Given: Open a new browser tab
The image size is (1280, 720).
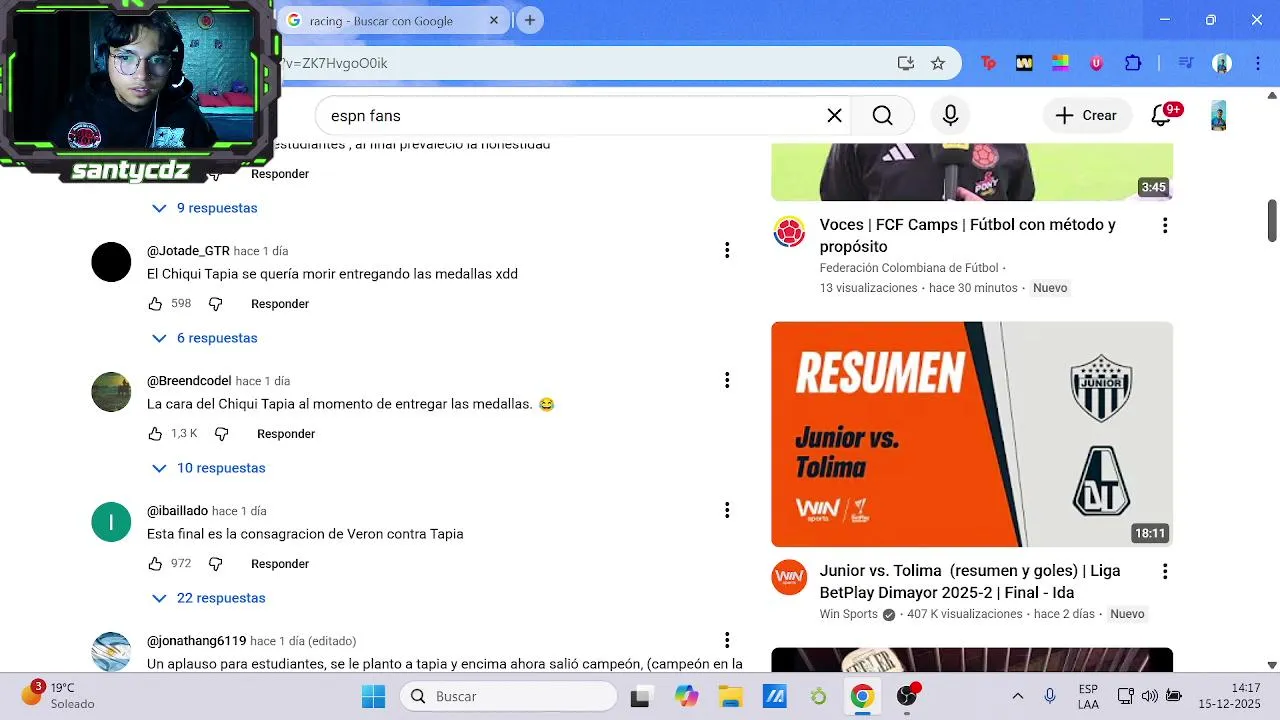Looking at the screenshot, I should pyautogui.click(x=530, y=20).
